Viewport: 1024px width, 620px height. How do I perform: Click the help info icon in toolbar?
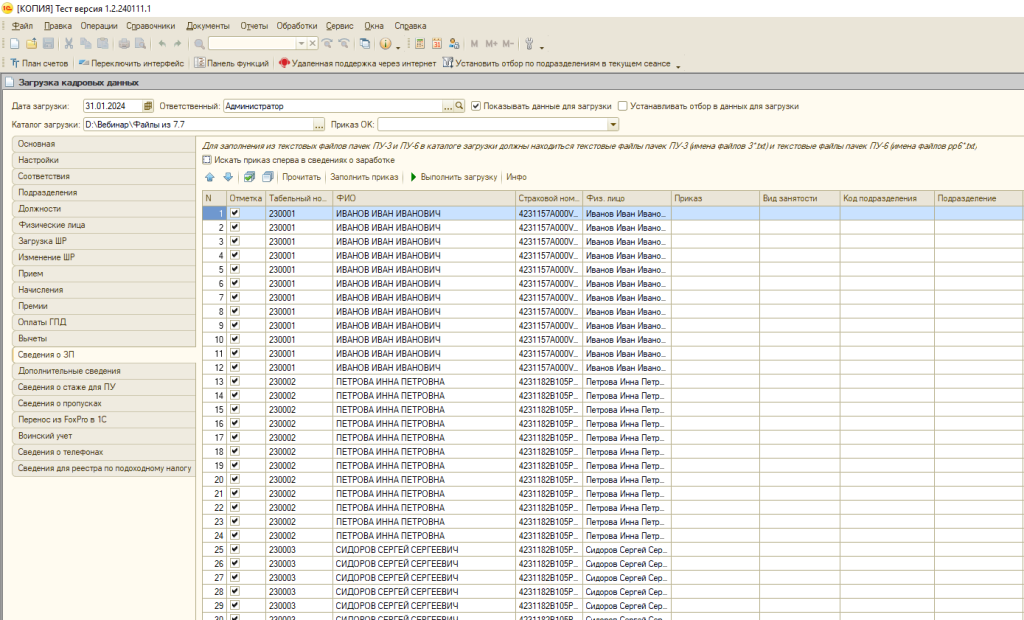(x=383, y=44)
